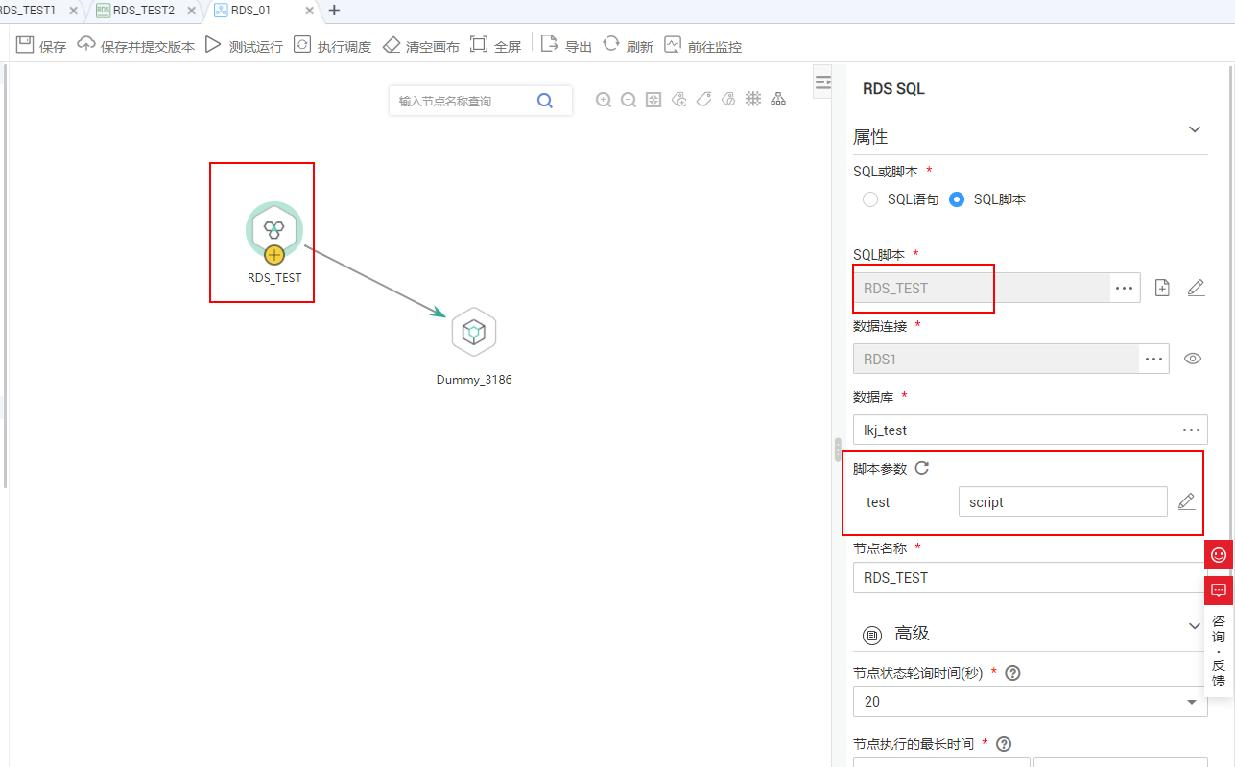Viewport: 1235px width, 767px height.
Task: Click 刷新 refresh button
Action: coord(628,46)
